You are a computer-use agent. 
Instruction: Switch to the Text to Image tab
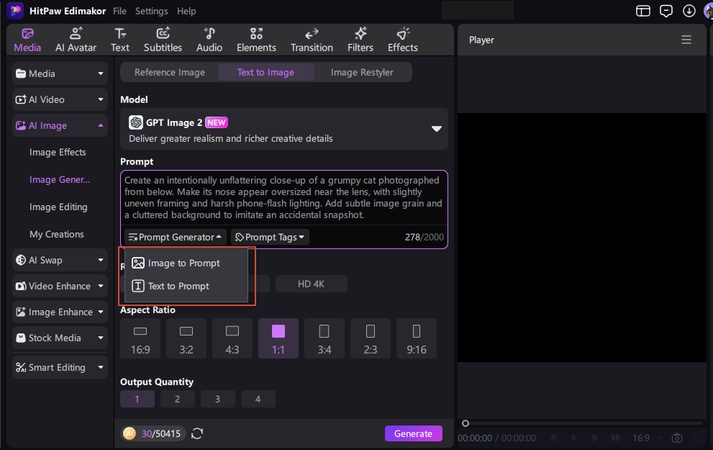(266, 72)
